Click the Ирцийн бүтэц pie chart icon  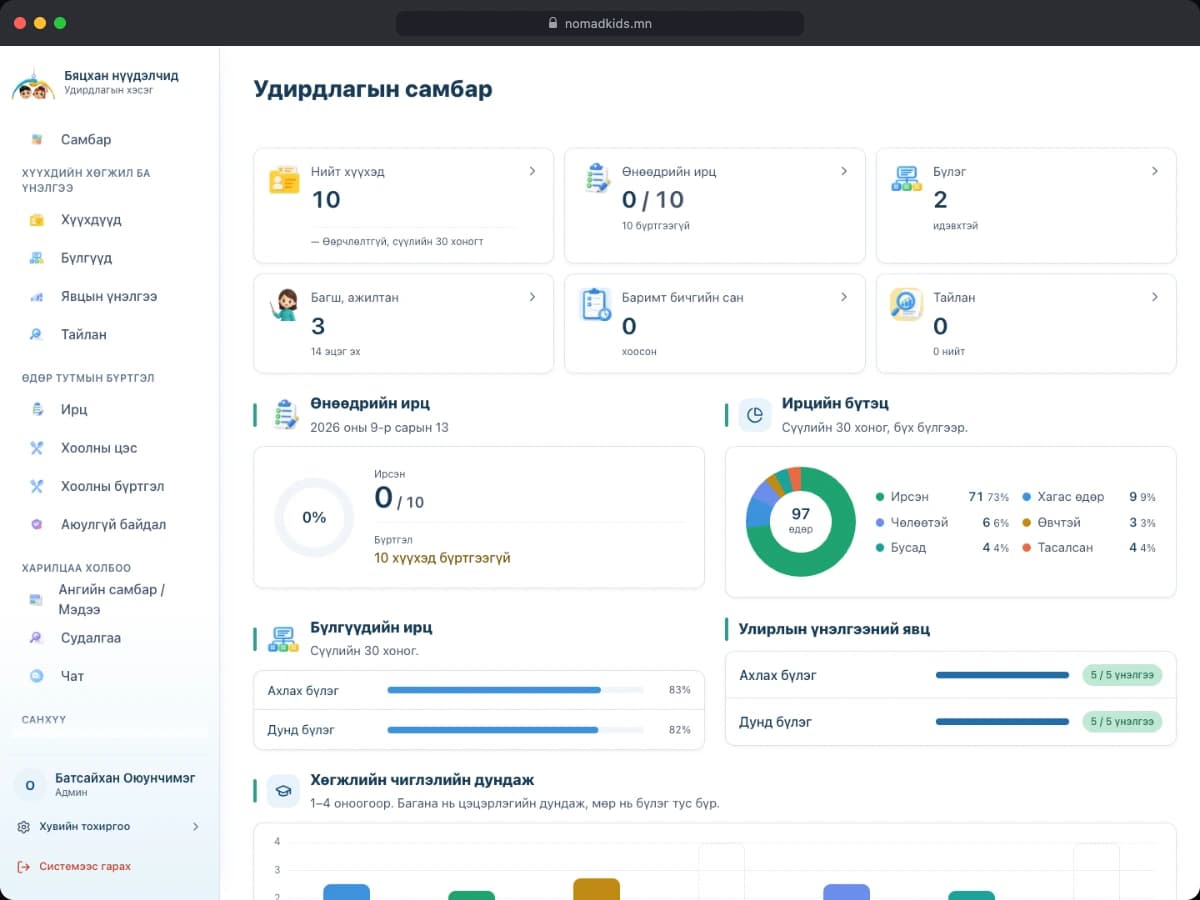coord(755,414)
